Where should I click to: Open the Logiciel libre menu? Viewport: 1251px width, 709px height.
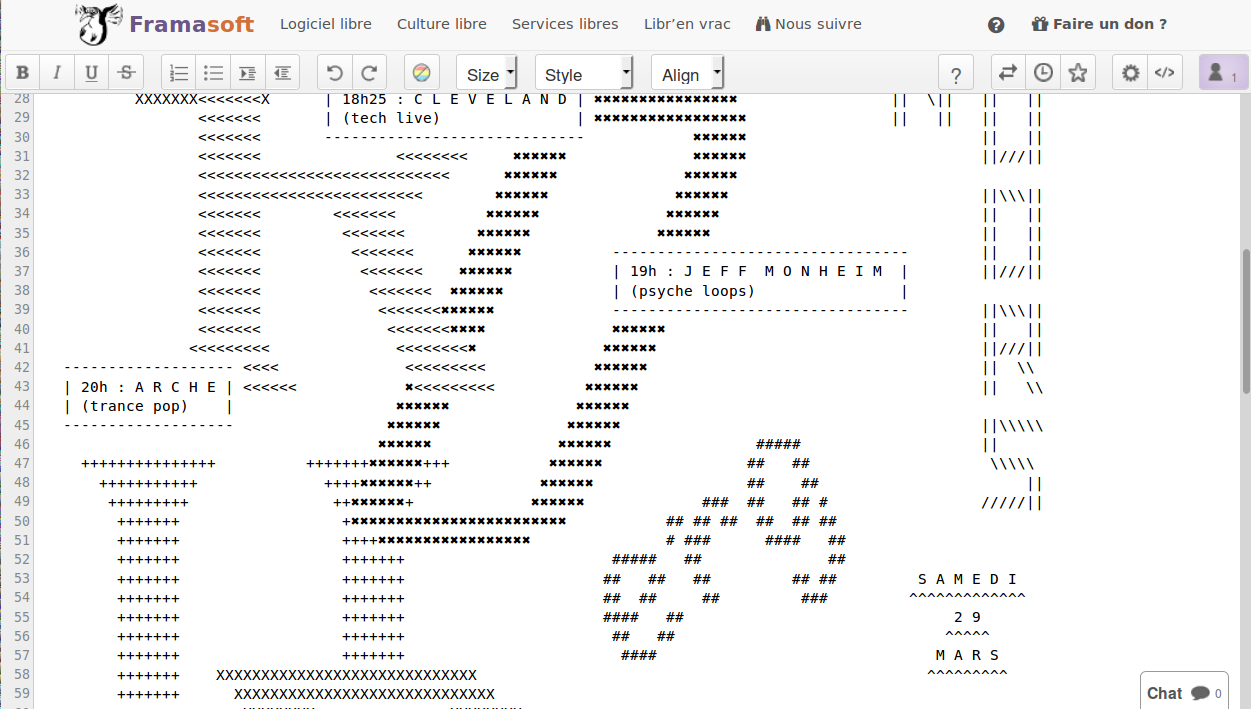tap(325, 24)
